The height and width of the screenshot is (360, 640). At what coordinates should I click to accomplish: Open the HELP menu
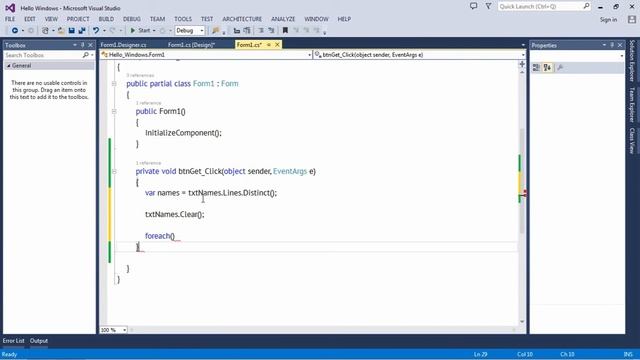344,19
